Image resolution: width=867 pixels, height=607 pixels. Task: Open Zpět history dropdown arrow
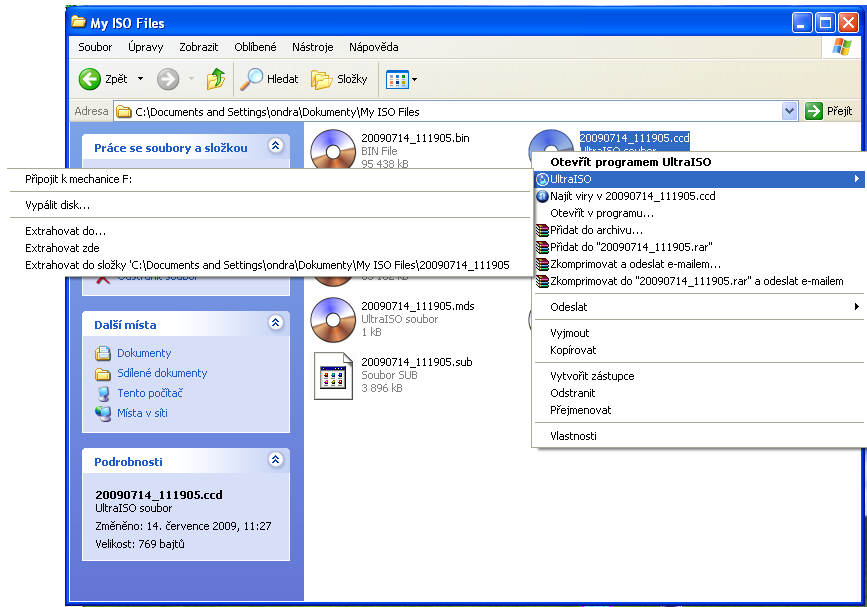coord(140,79)
